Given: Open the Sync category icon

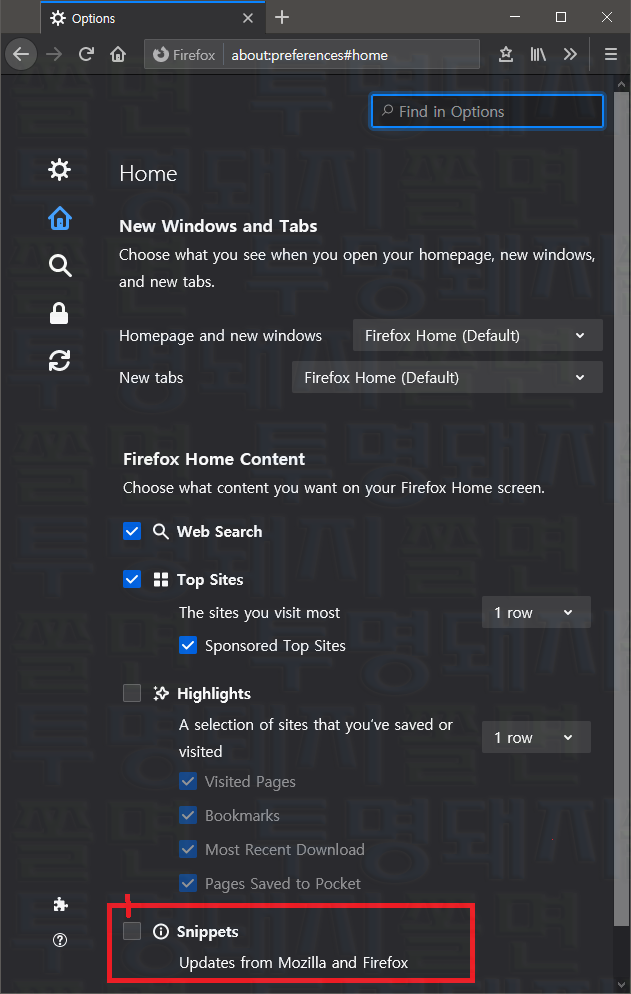Looking at the screenshot, I should [x=60, y=361].
